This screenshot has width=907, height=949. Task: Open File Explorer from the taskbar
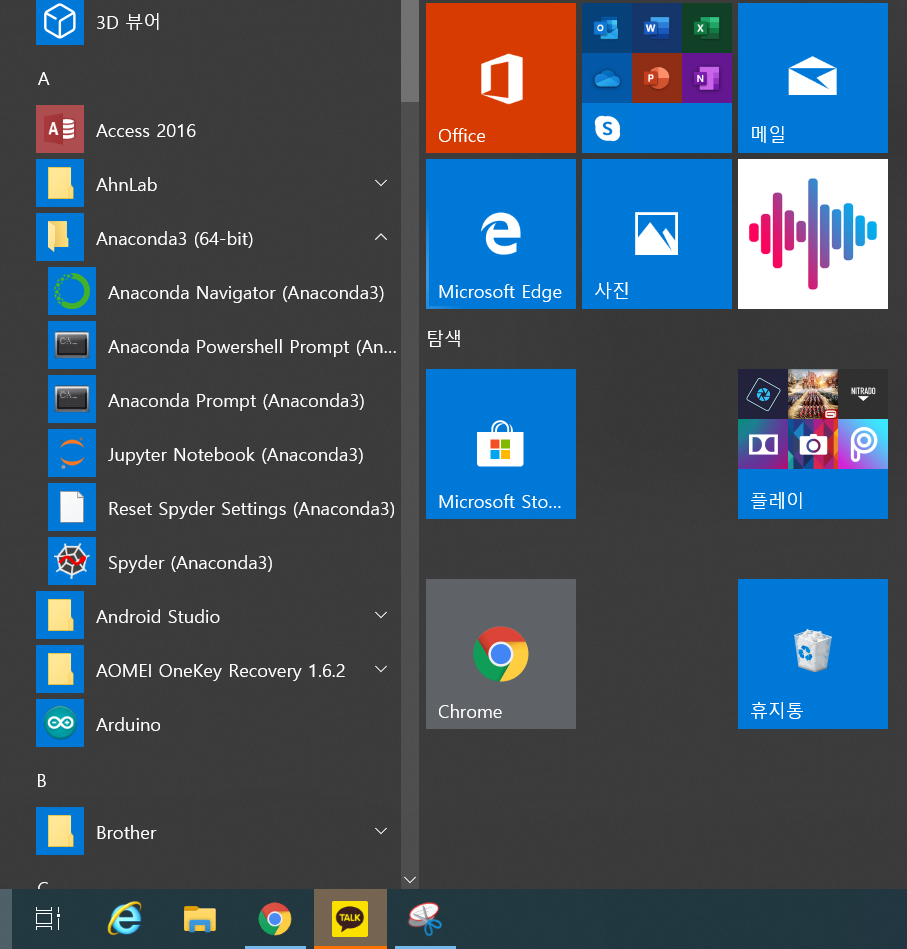[x=200, y=918]
